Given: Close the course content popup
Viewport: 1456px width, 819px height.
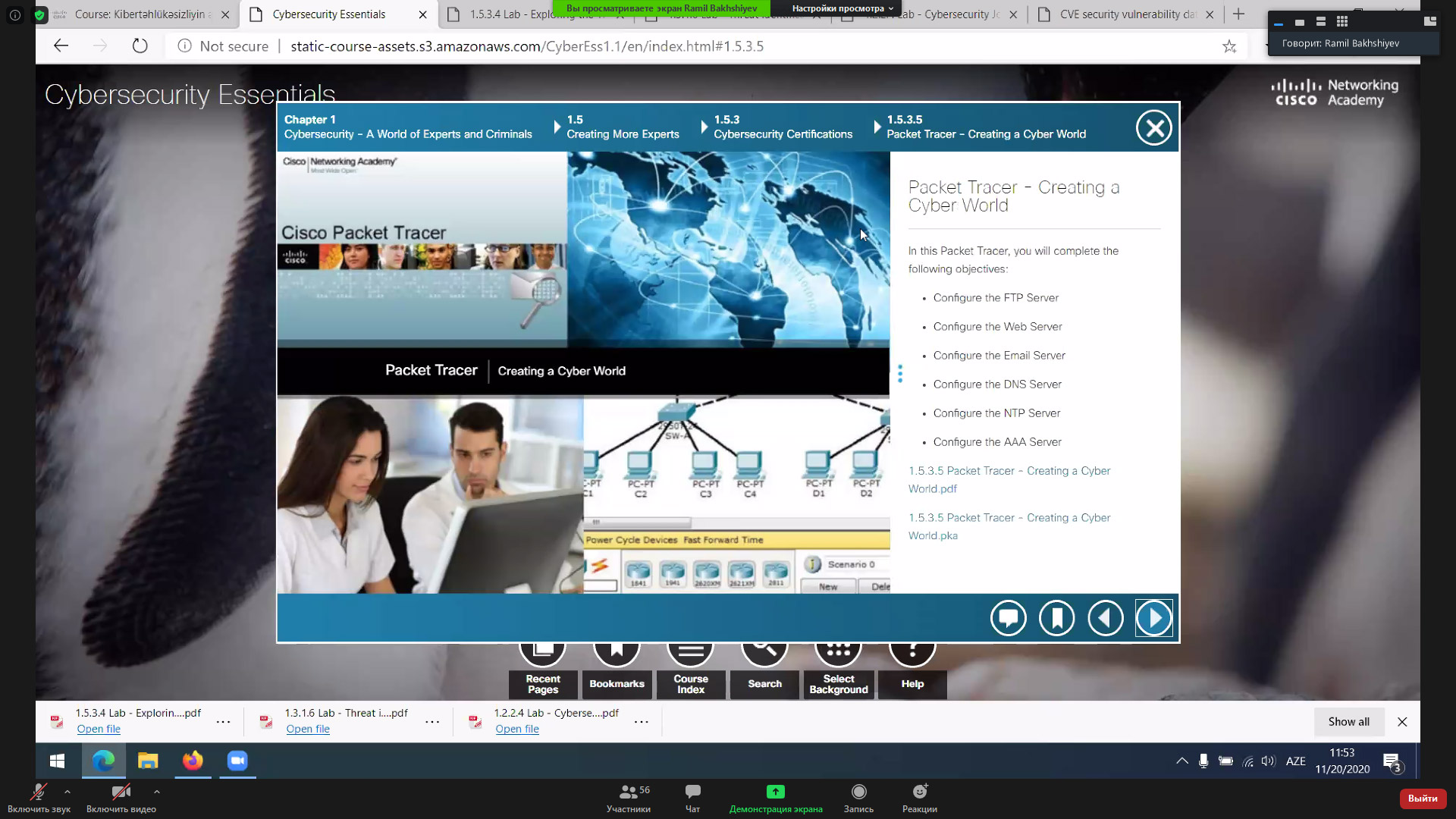Looking at the screenshot, I should point(1153,128).
